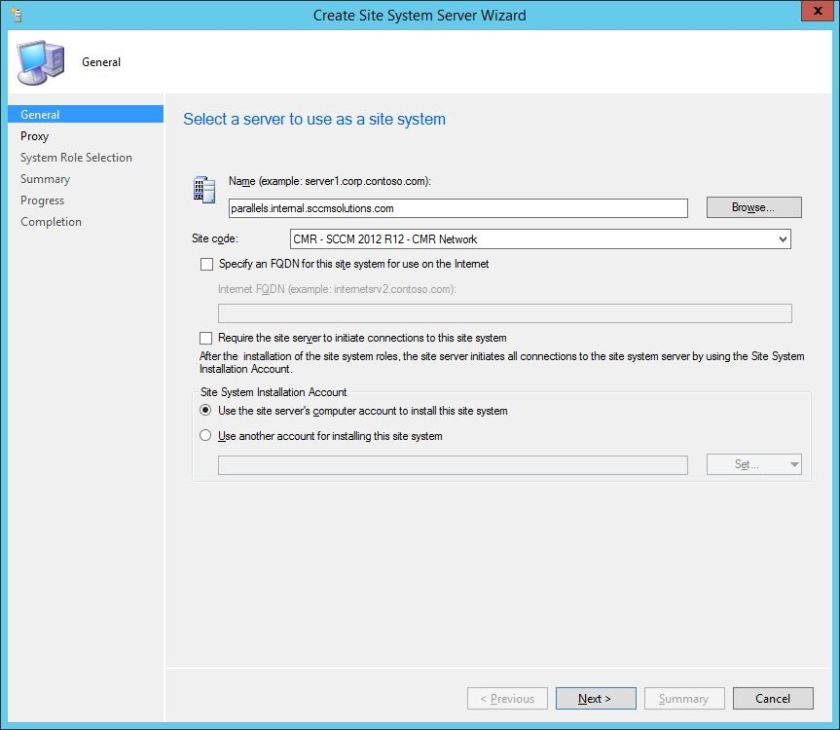
Task: Select the Proxy step in the sidebar
Action: click(x=35, y=135)
